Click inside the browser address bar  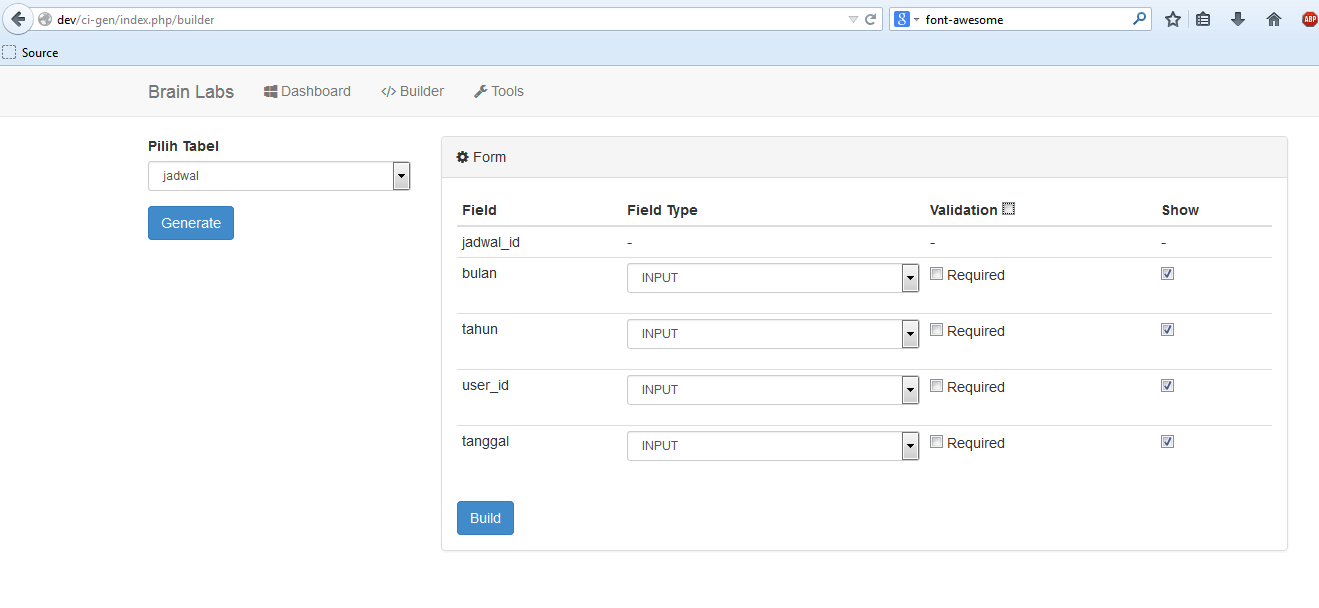point(400,18)
